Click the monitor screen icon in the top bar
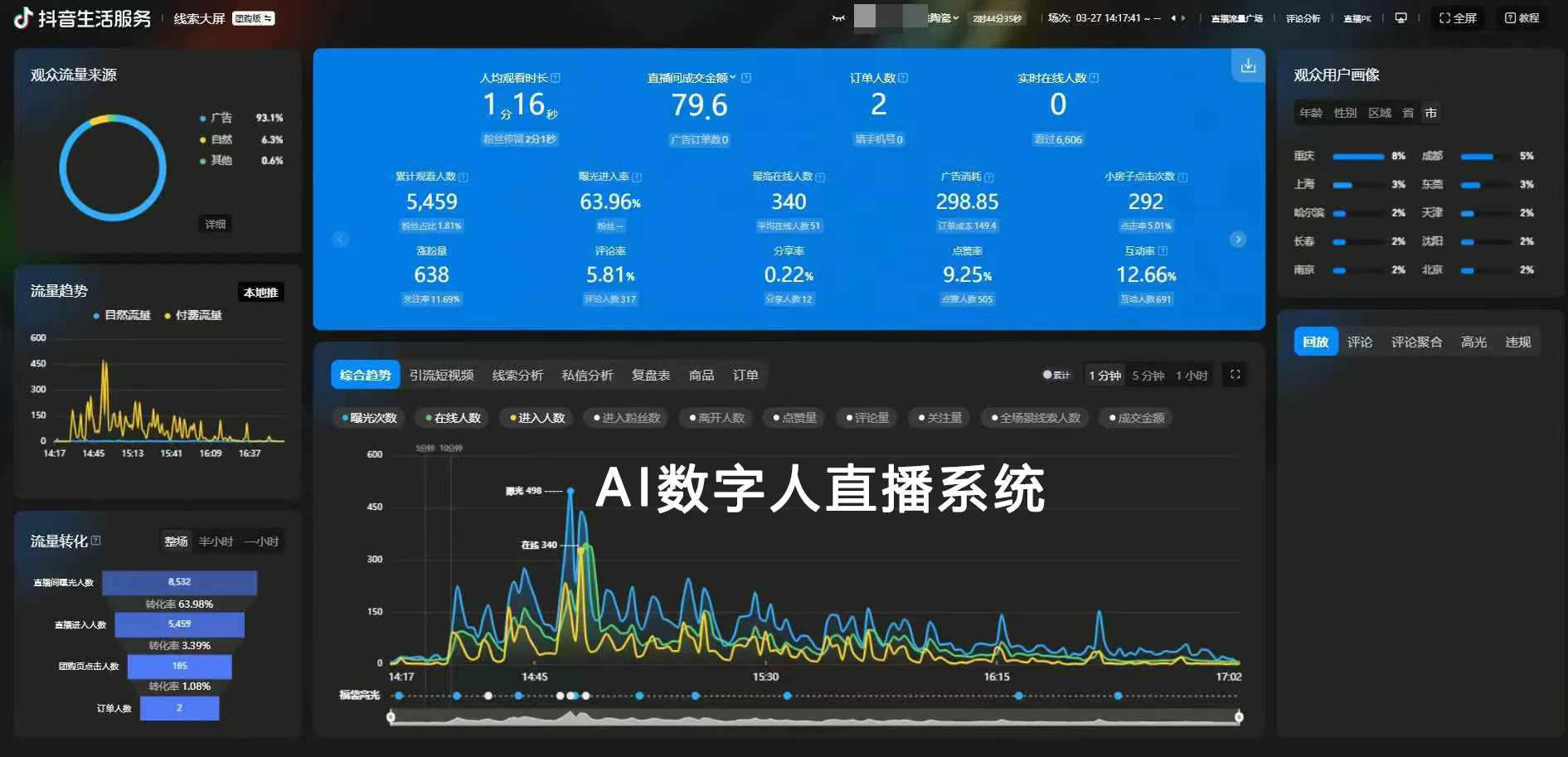The height and width of the screenshot is (757, 1568). click(x=1401, y=18)
